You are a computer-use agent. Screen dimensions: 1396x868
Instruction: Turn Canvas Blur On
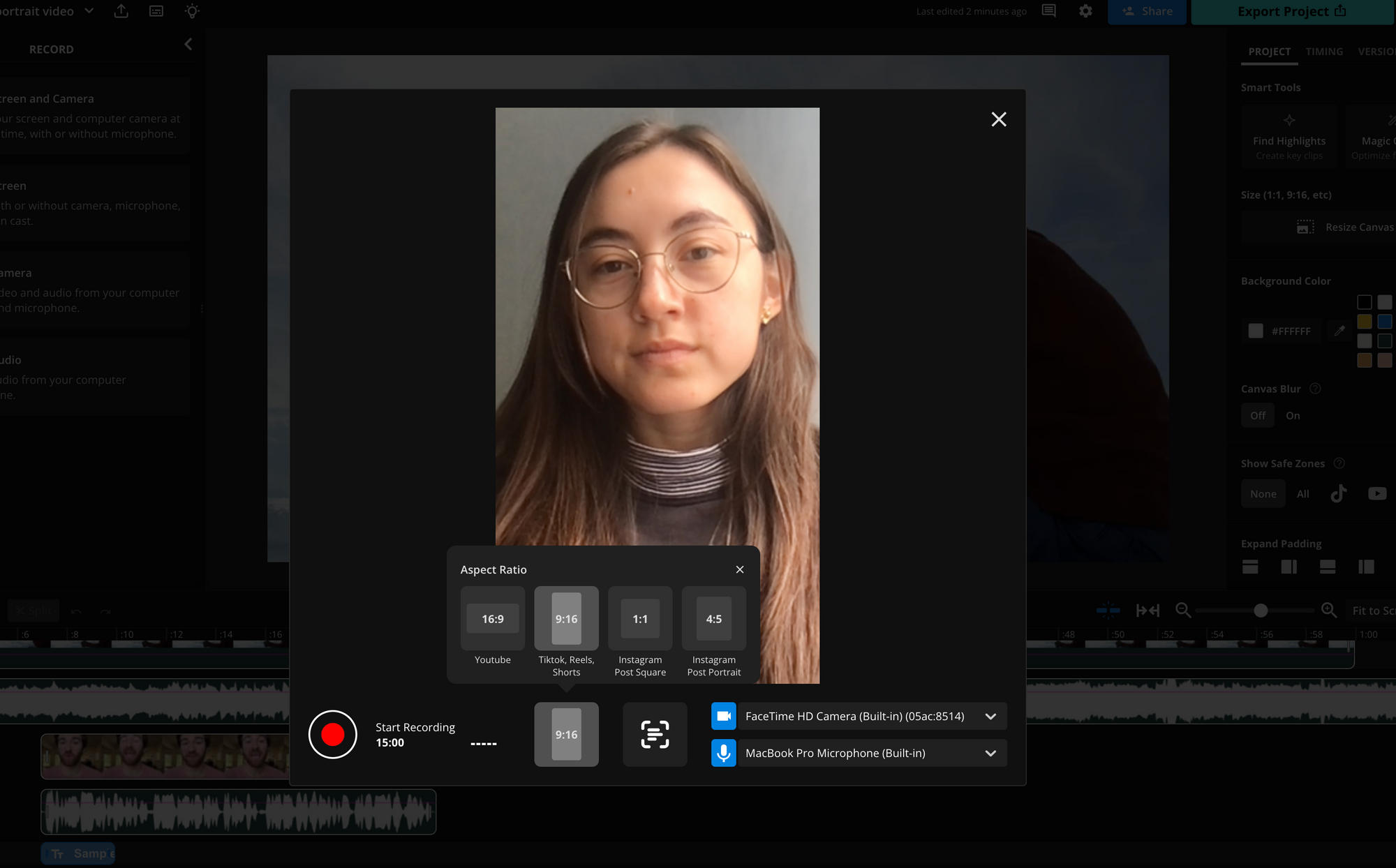[x=1293, y=415]
